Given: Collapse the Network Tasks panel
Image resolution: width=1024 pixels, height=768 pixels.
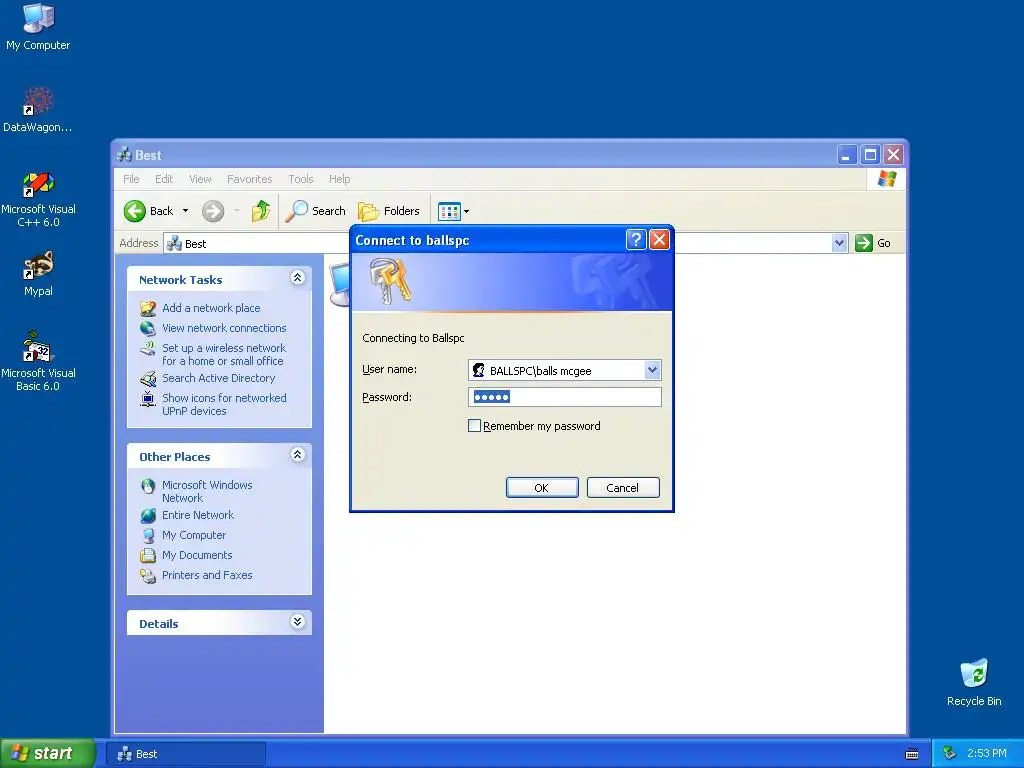Looking at the screenshot, I should point(297,278).
